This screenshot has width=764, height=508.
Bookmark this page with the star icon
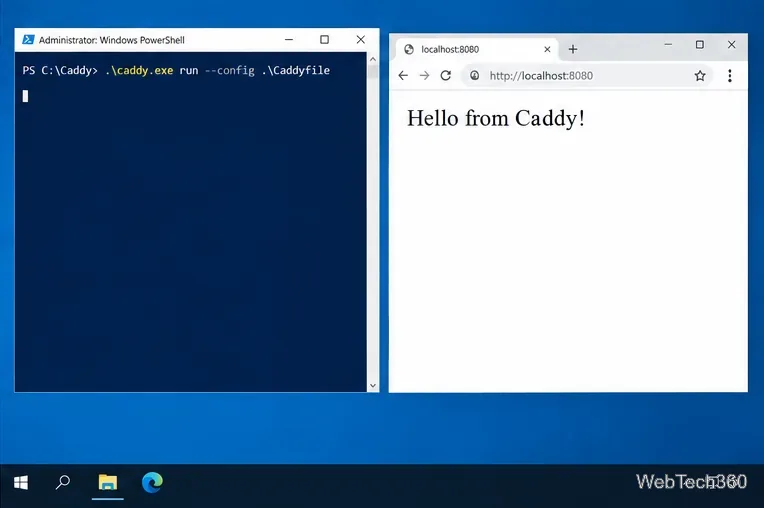(700, 75)
